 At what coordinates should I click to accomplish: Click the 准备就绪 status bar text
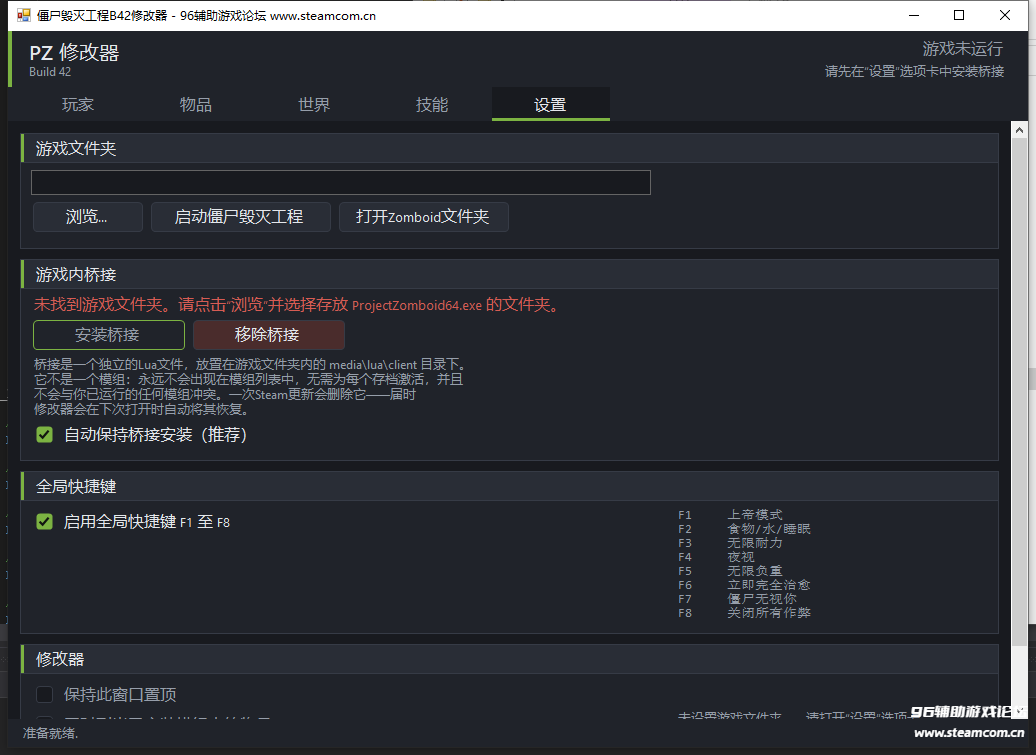pyautogui.click(x=50, y=733)
